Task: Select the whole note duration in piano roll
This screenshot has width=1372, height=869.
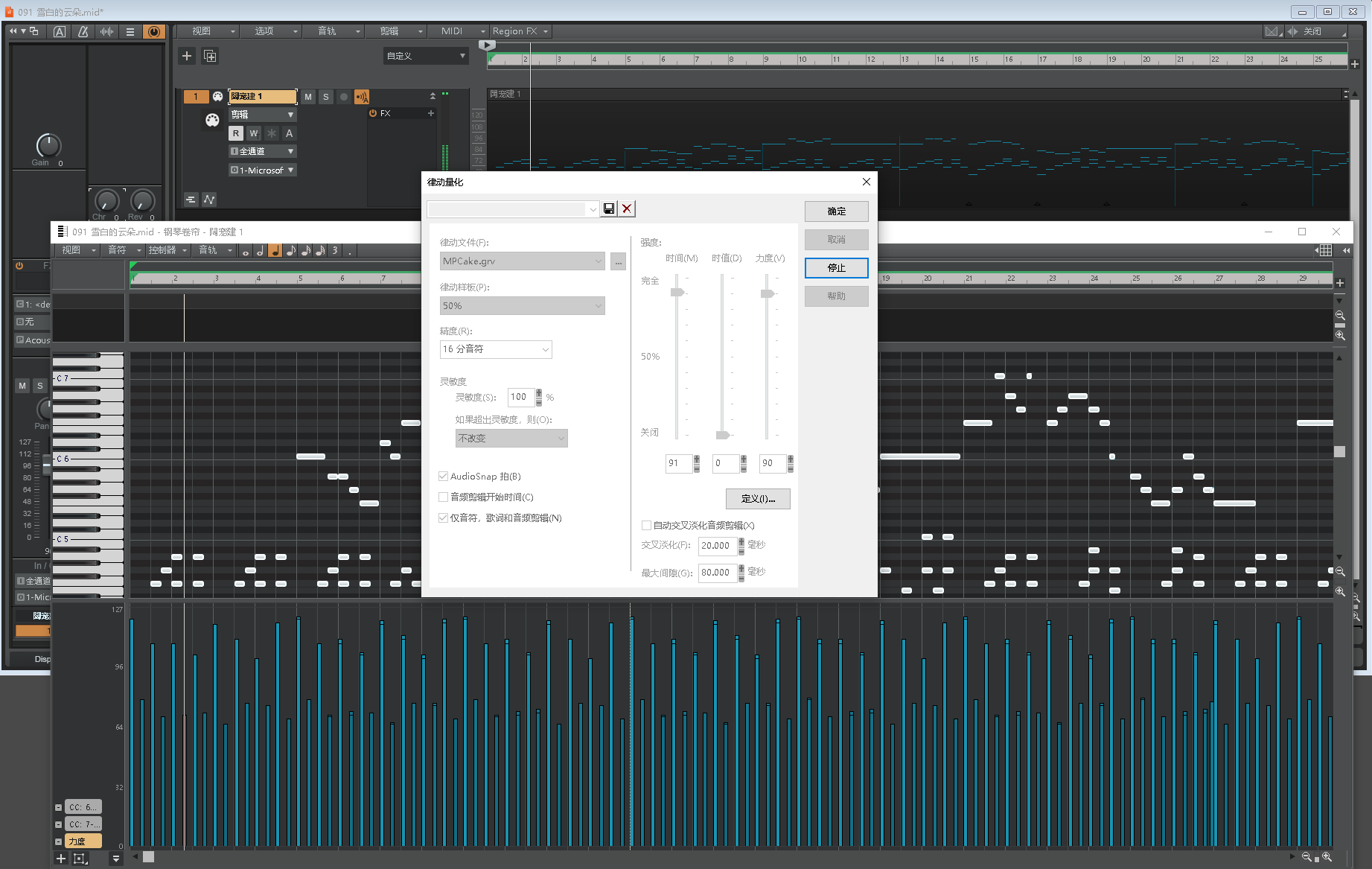Action: [246, 251]
